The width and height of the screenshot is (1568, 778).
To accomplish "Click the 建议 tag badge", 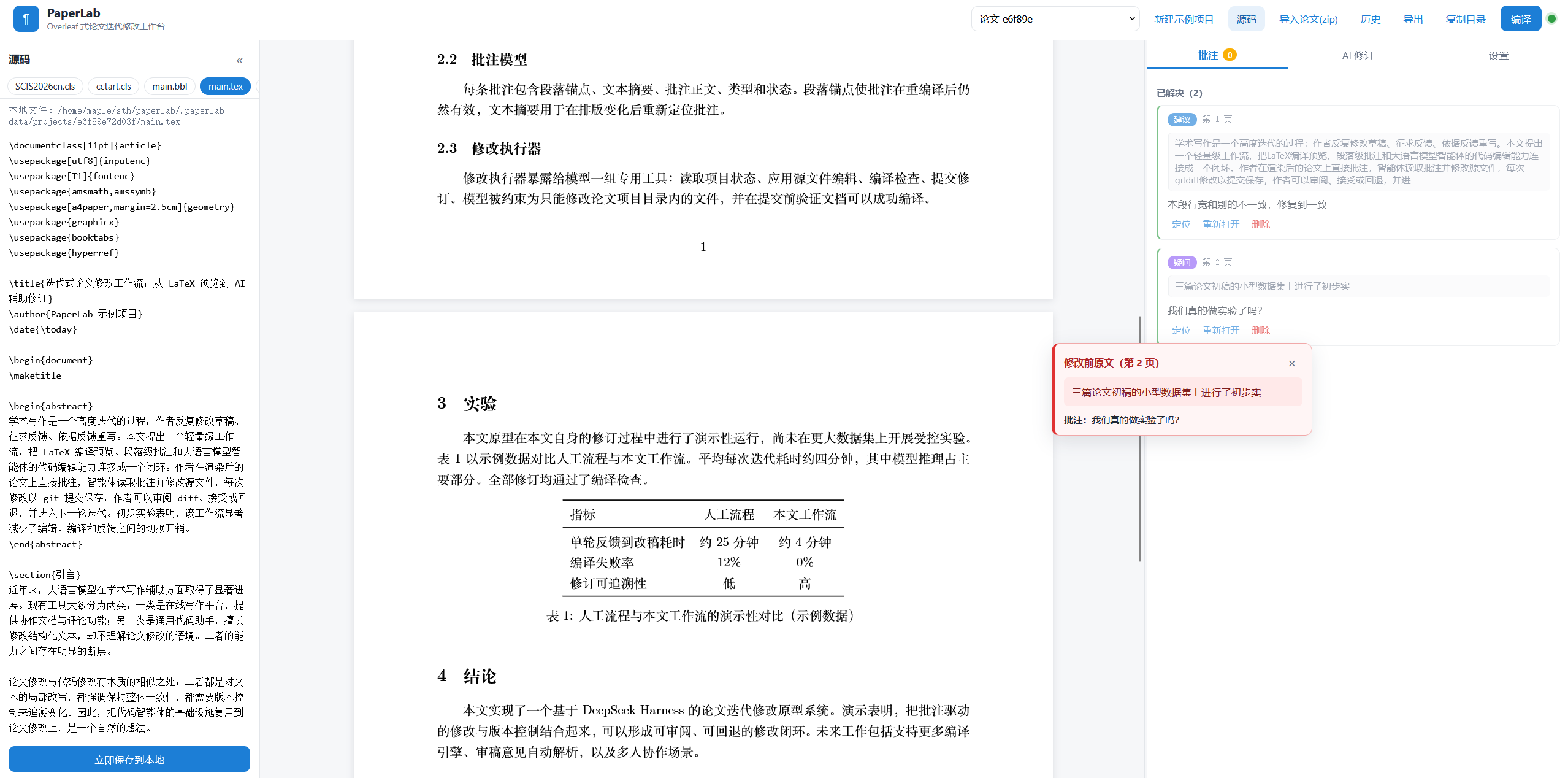I will coord(1182,120).
